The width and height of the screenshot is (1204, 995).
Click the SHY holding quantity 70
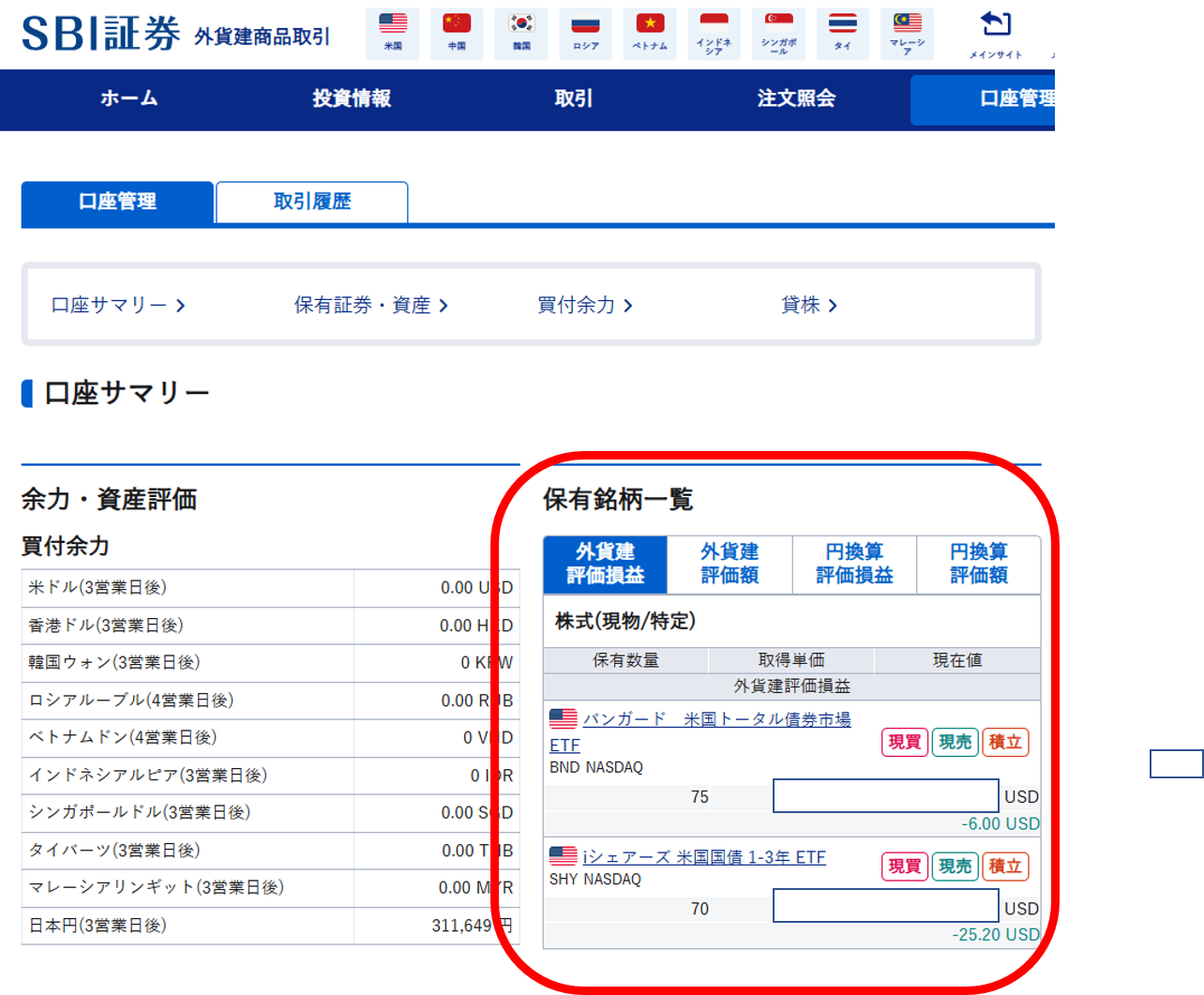coord(700,909)
